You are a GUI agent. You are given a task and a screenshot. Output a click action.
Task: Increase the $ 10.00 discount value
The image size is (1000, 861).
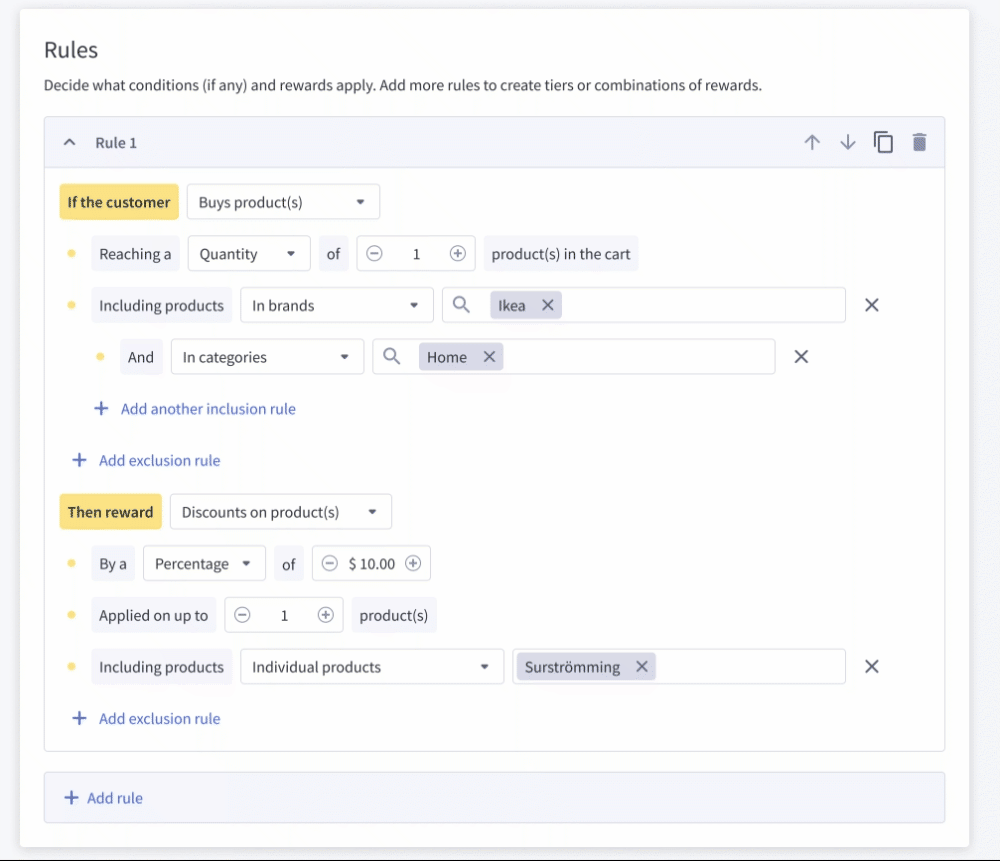click(413, 563)
